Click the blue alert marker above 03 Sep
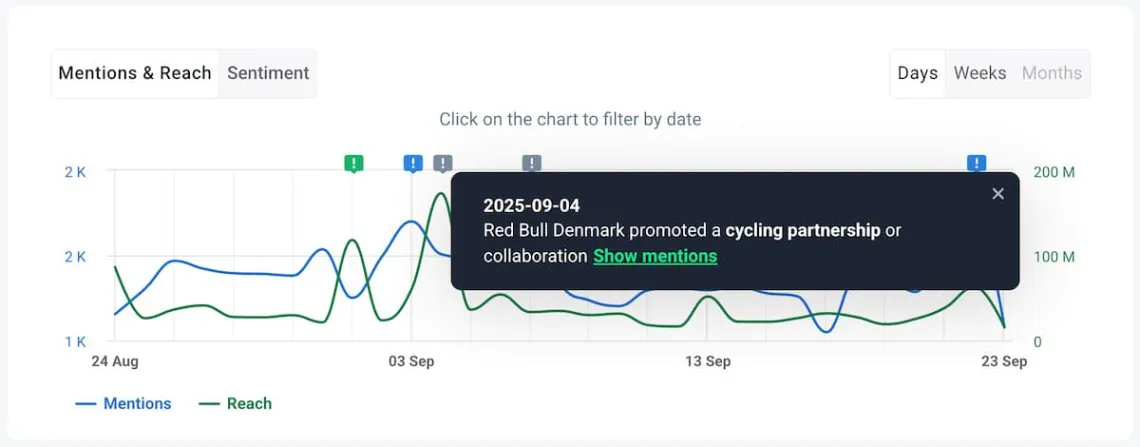The image size is (1140, 447). click(x=413, y=163)
